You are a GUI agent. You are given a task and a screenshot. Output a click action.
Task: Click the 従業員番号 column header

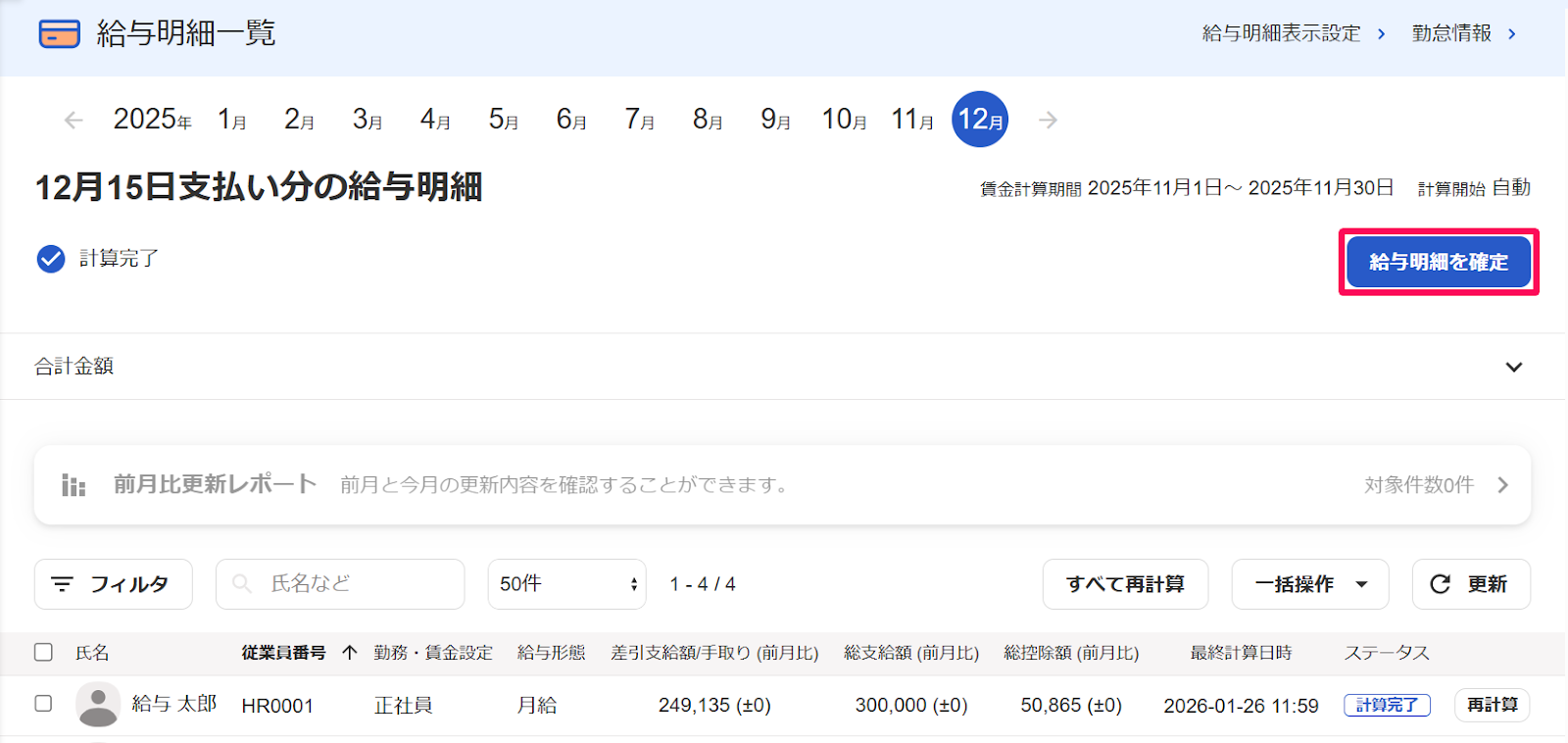pyautogui.click(x=283, y=653)
